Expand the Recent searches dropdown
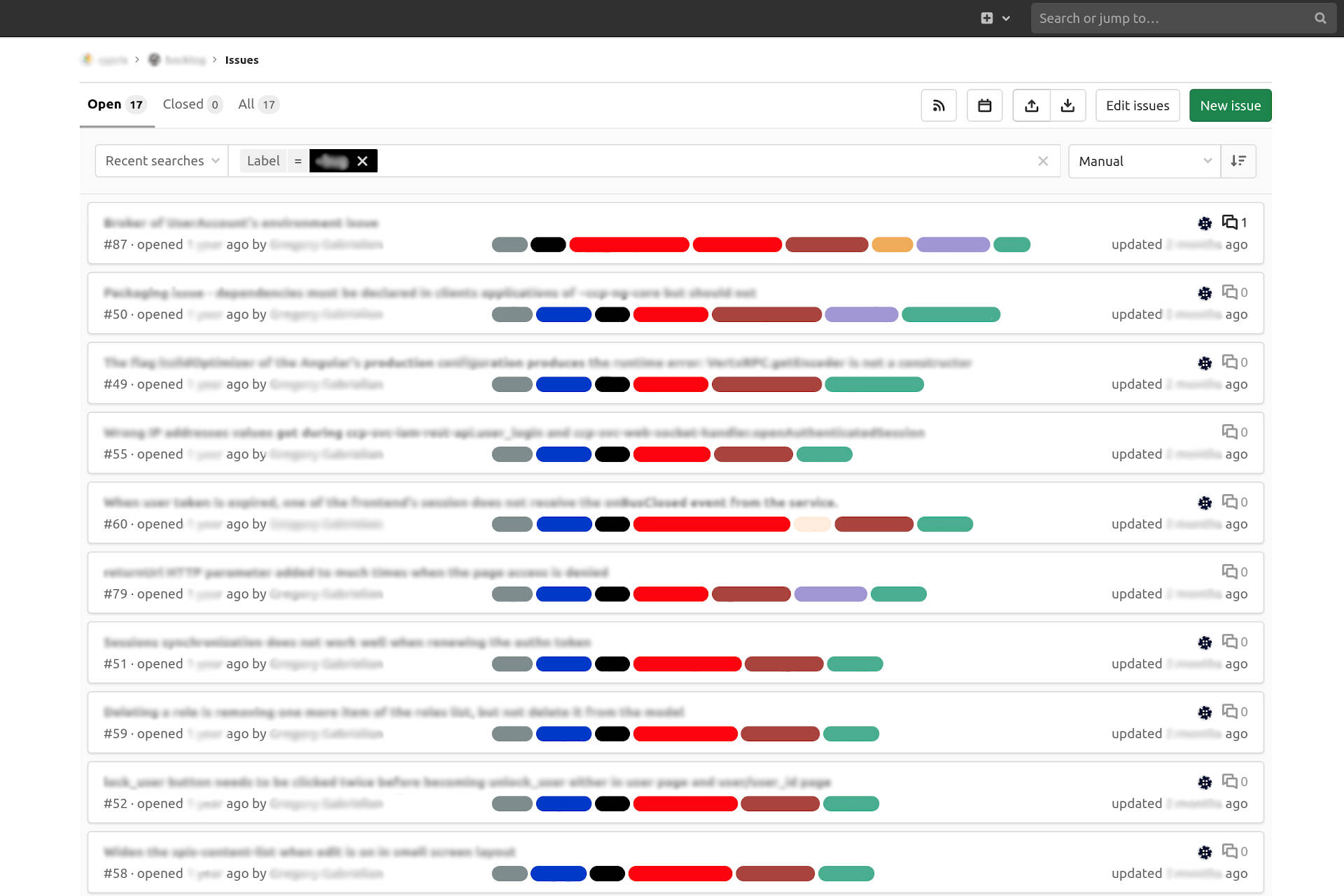The height and width of the screenshot is (896, 1344). coord(162,160)
